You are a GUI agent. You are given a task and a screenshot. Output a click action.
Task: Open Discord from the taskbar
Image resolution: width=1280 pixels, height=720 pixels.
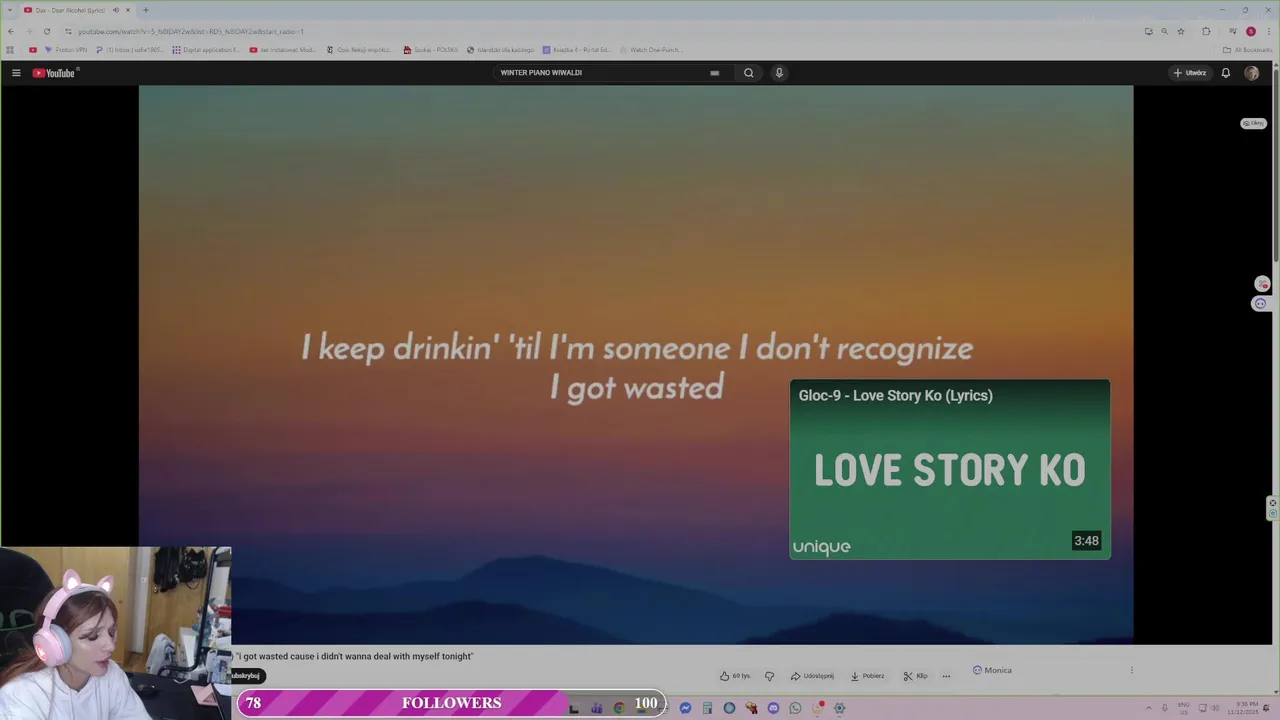tap(773, 708)
